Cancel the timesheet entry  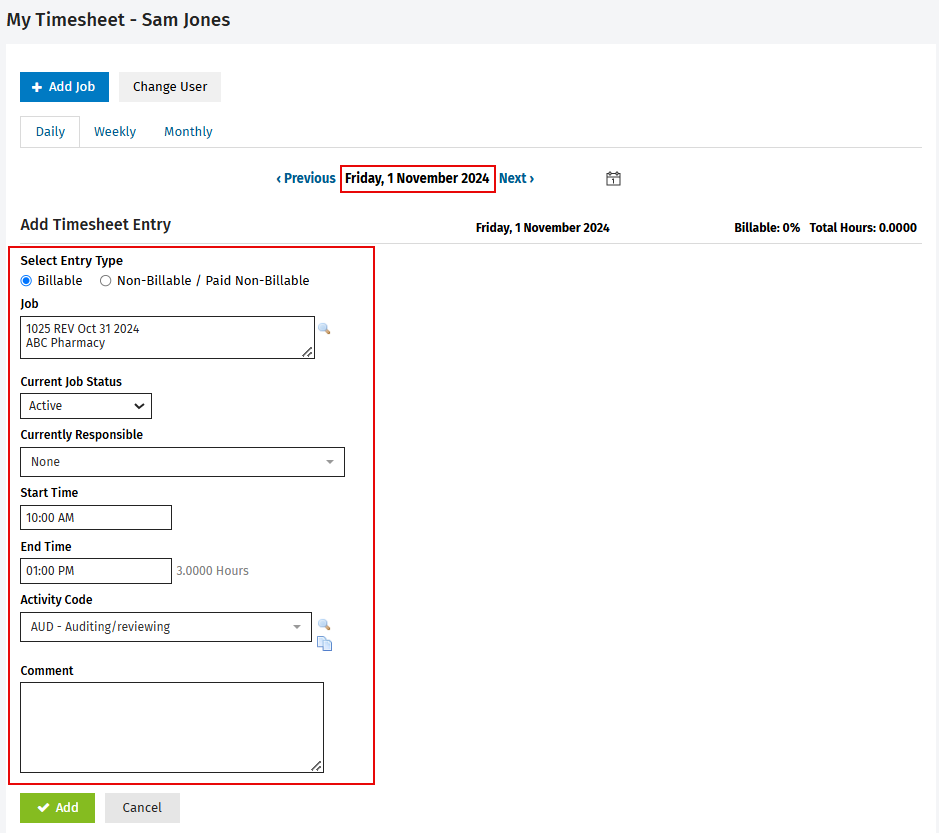click(x=143, y=808)
